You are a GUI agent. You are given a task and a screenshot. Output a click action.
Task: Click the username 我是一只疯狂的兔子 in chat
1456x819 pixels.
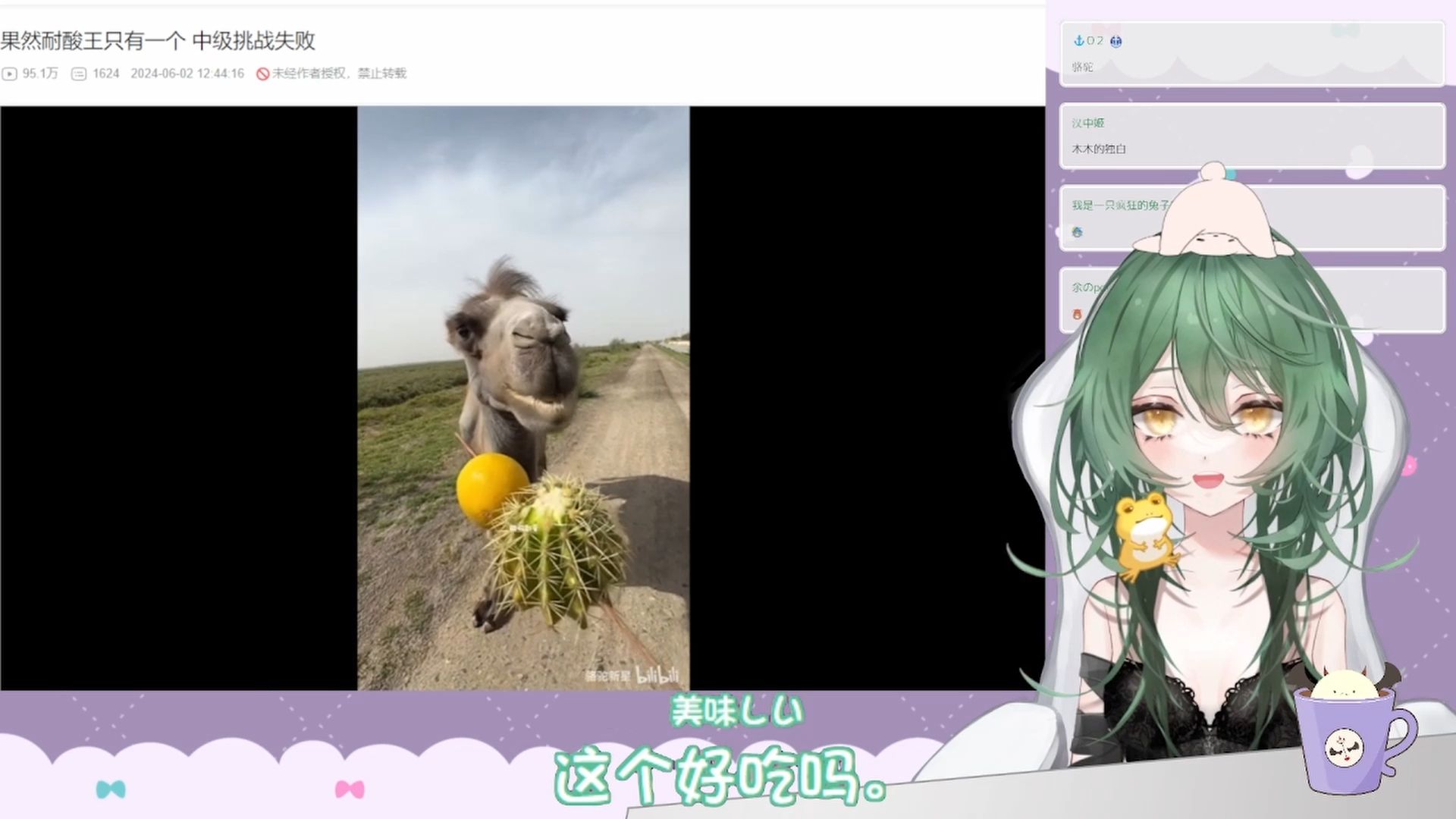coord(1119,206)
